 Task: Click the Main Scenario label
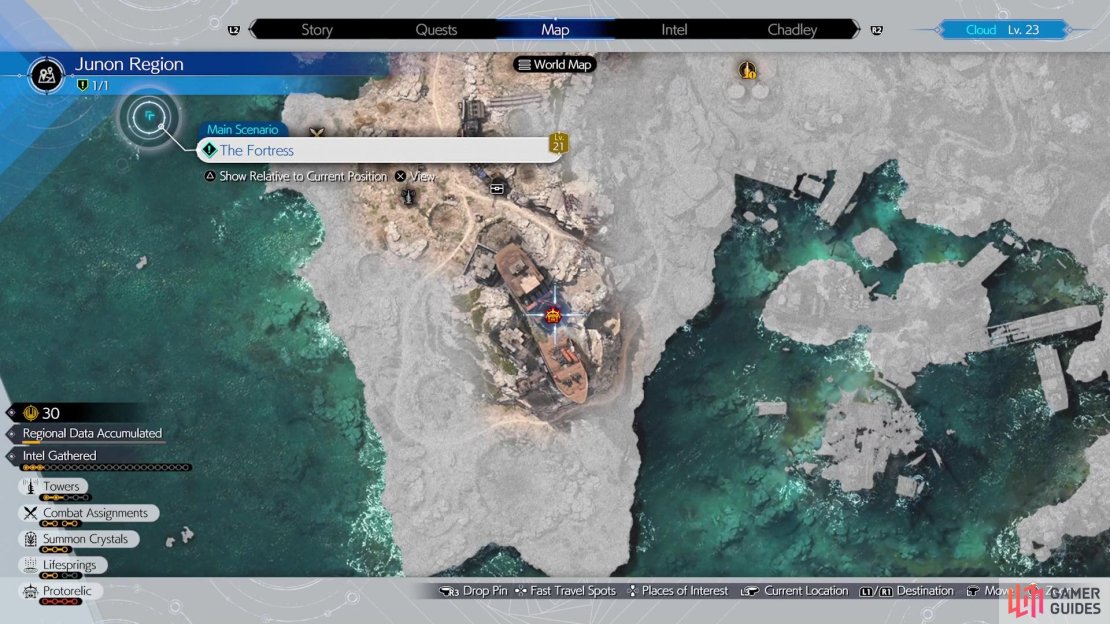pos(242,130)
